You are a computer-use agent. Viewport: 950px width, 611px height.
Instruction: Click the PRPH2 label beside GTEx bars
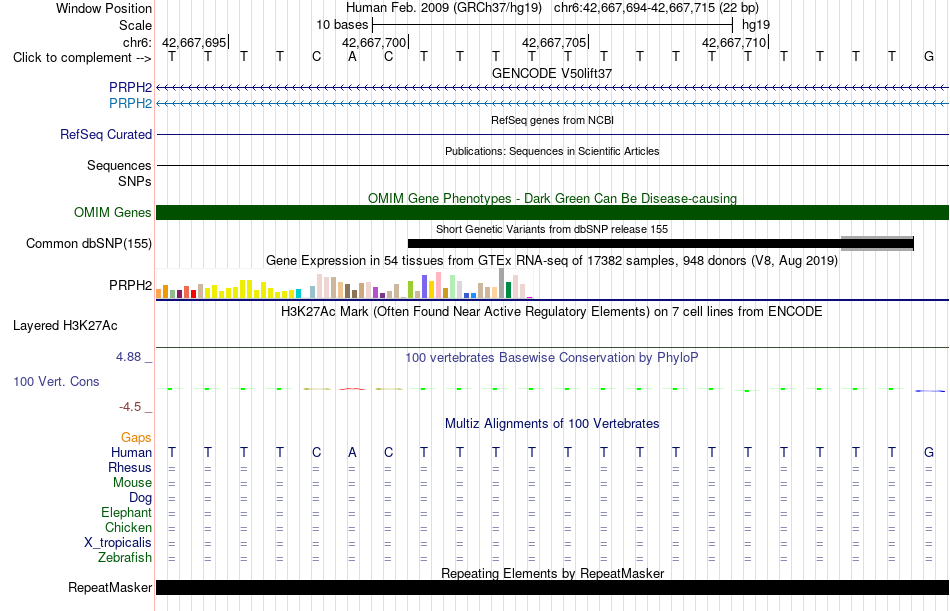click(x=130, y=285)
